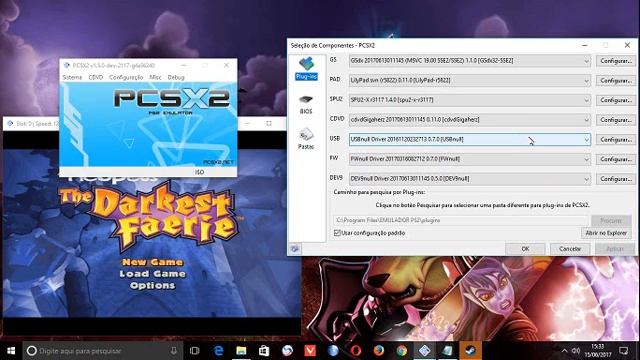
Task: Click Cortana microphone icon in search box
Action: (x=174, y=351)
